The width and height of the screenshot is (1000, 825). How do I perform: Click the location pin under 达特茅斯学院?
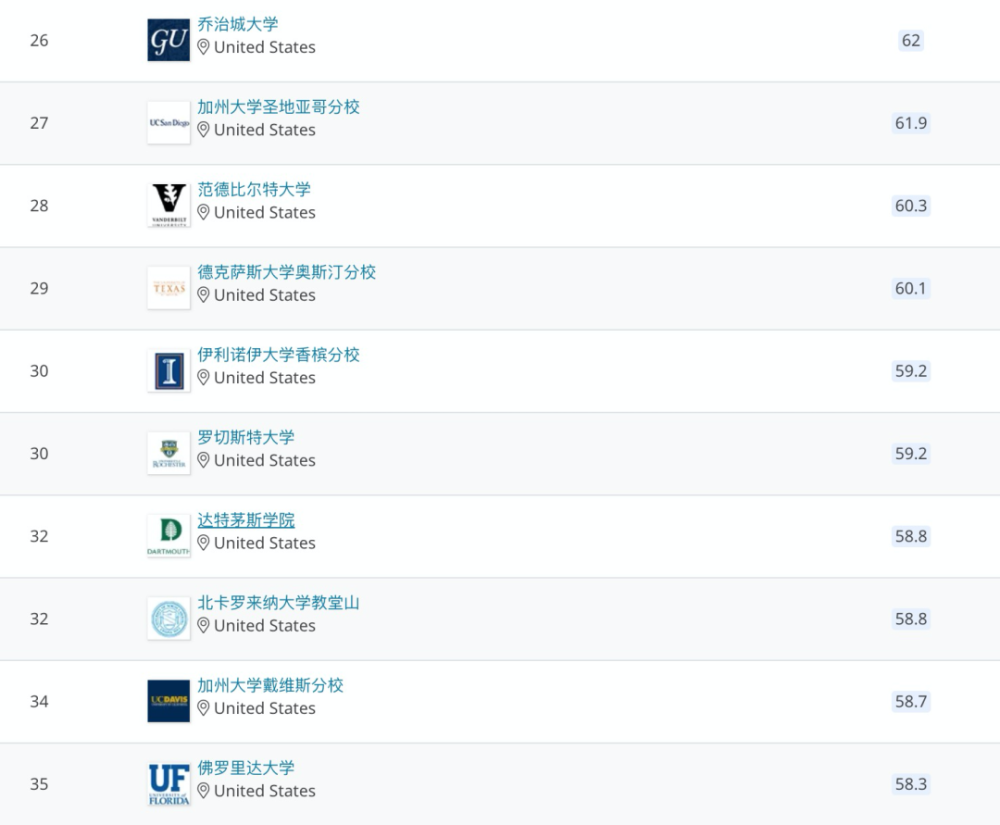[x=203, y=543]
